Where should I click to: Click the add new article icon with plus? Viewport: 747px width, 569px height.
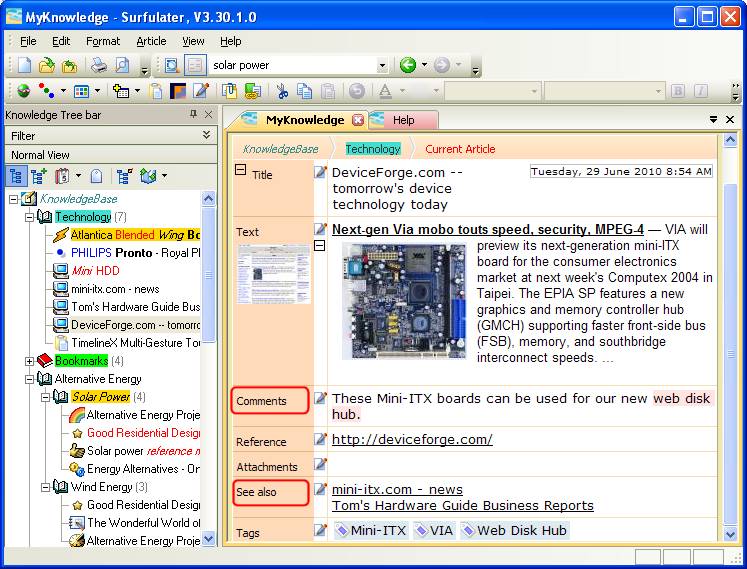[121, 91]
